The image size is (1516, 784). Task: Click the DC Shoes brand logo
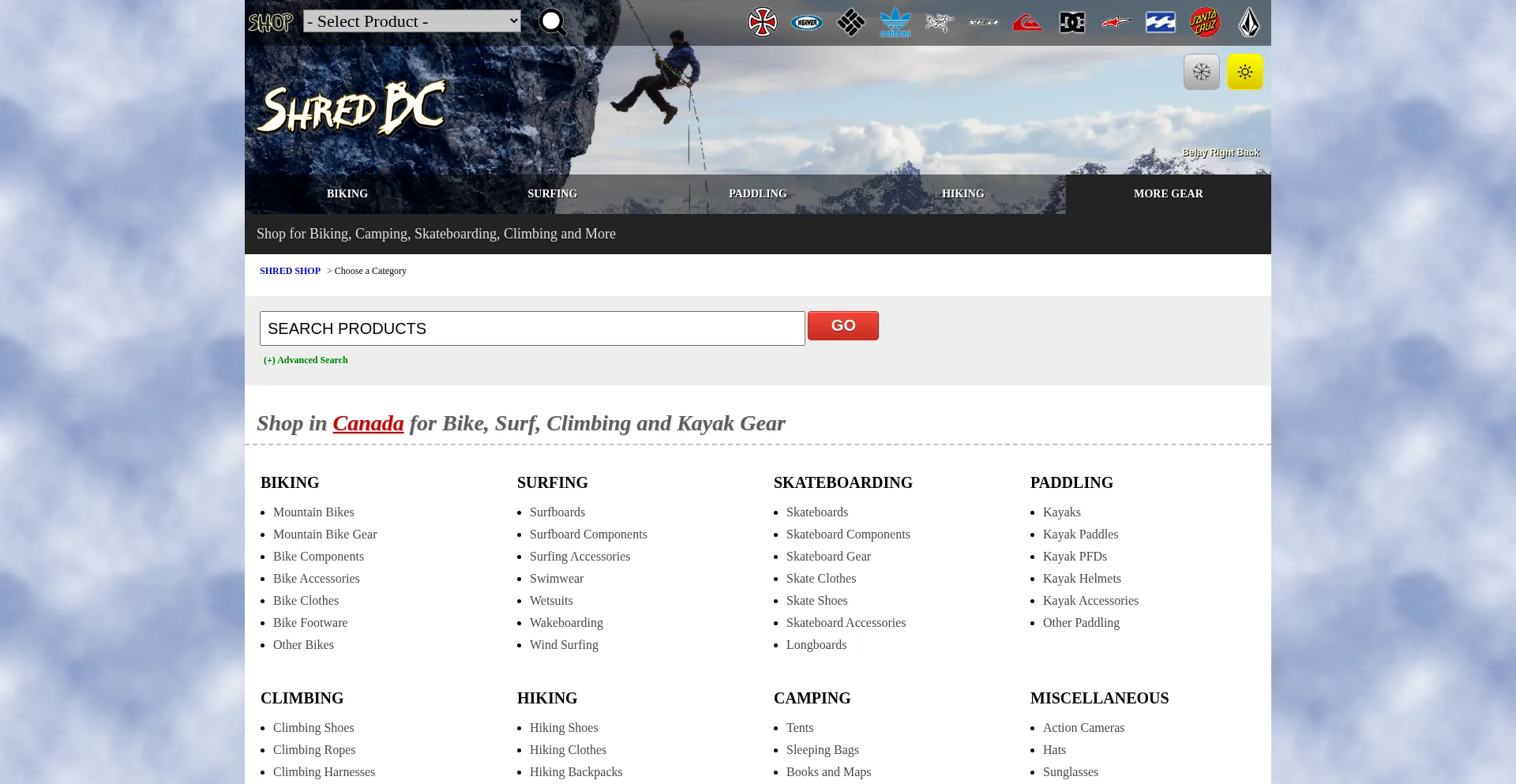[1071, 22]
